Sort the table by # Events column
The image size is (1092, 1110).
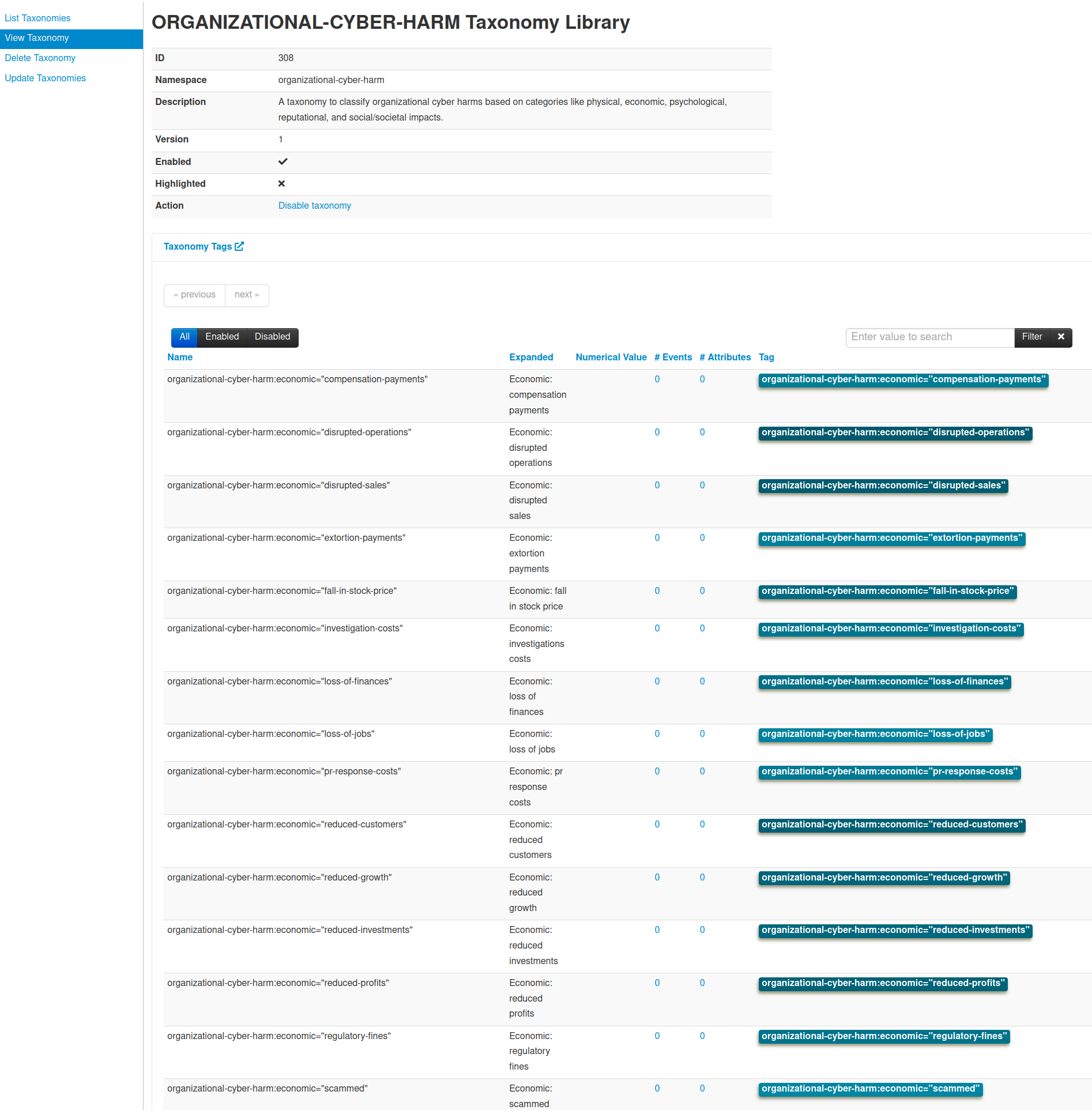pyautogui.click(x=673, y=357)
